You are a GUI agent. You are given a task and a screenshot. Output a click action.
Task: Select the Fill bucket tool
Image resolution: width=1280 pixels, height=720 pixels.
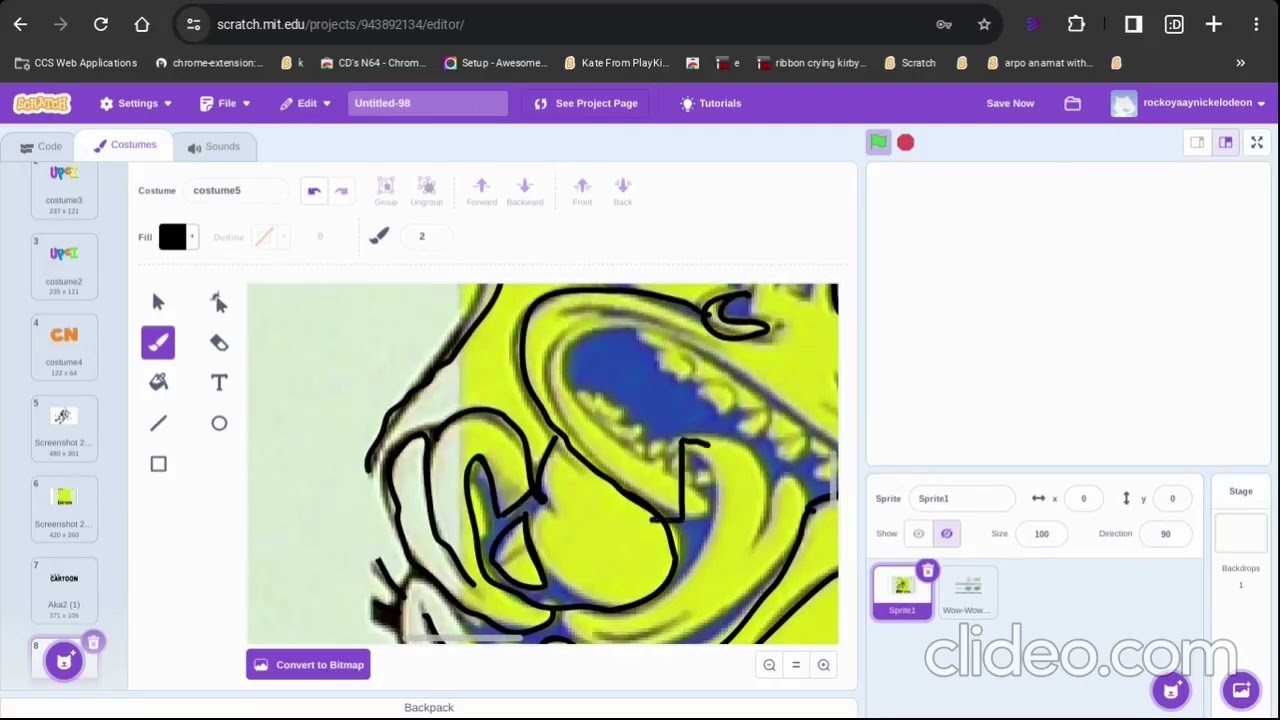pyautogui.click(x=158, y=383)
